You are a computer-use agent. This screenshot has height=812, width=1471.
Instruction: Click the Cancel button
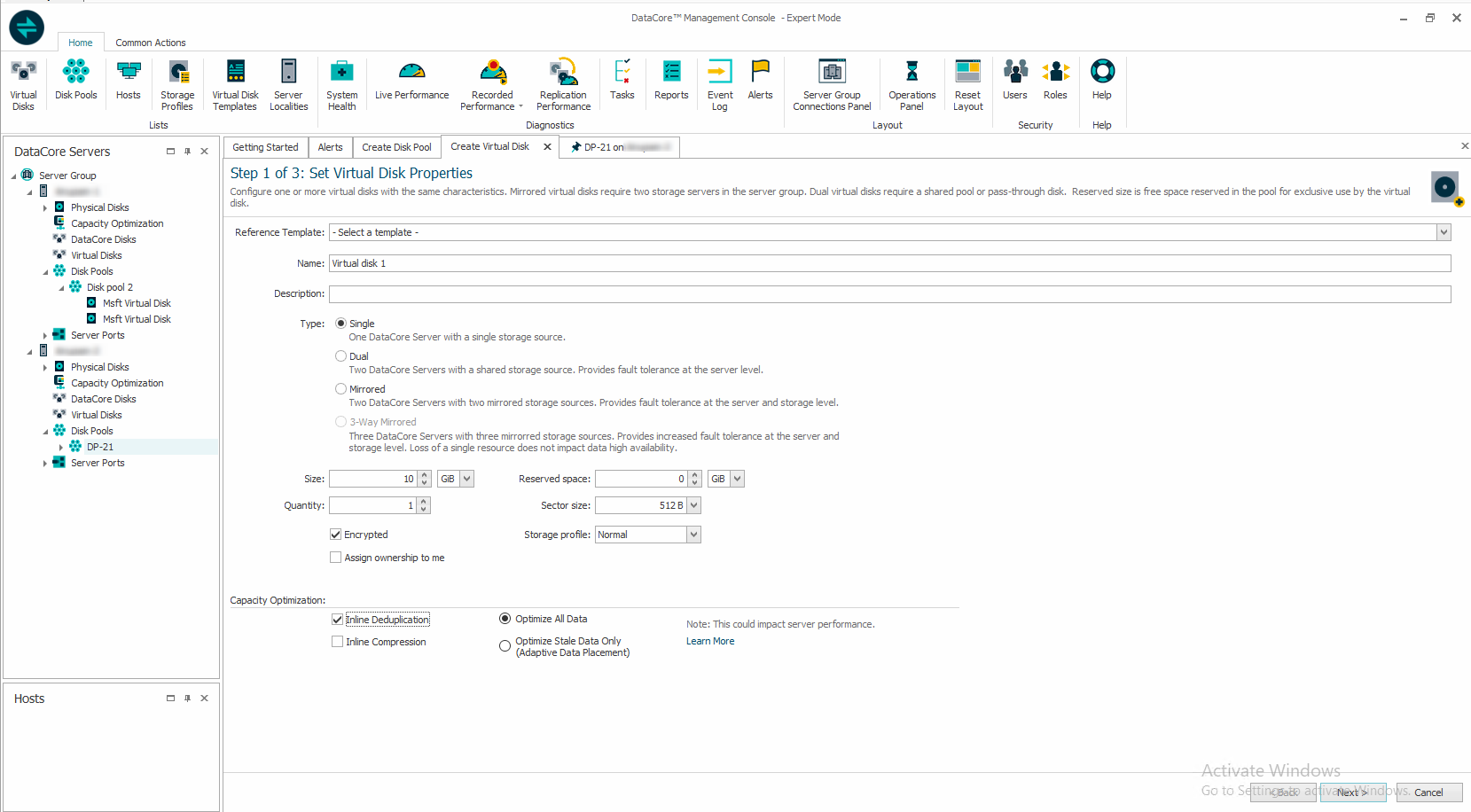pyautogui.click(x=1428, y=792)
